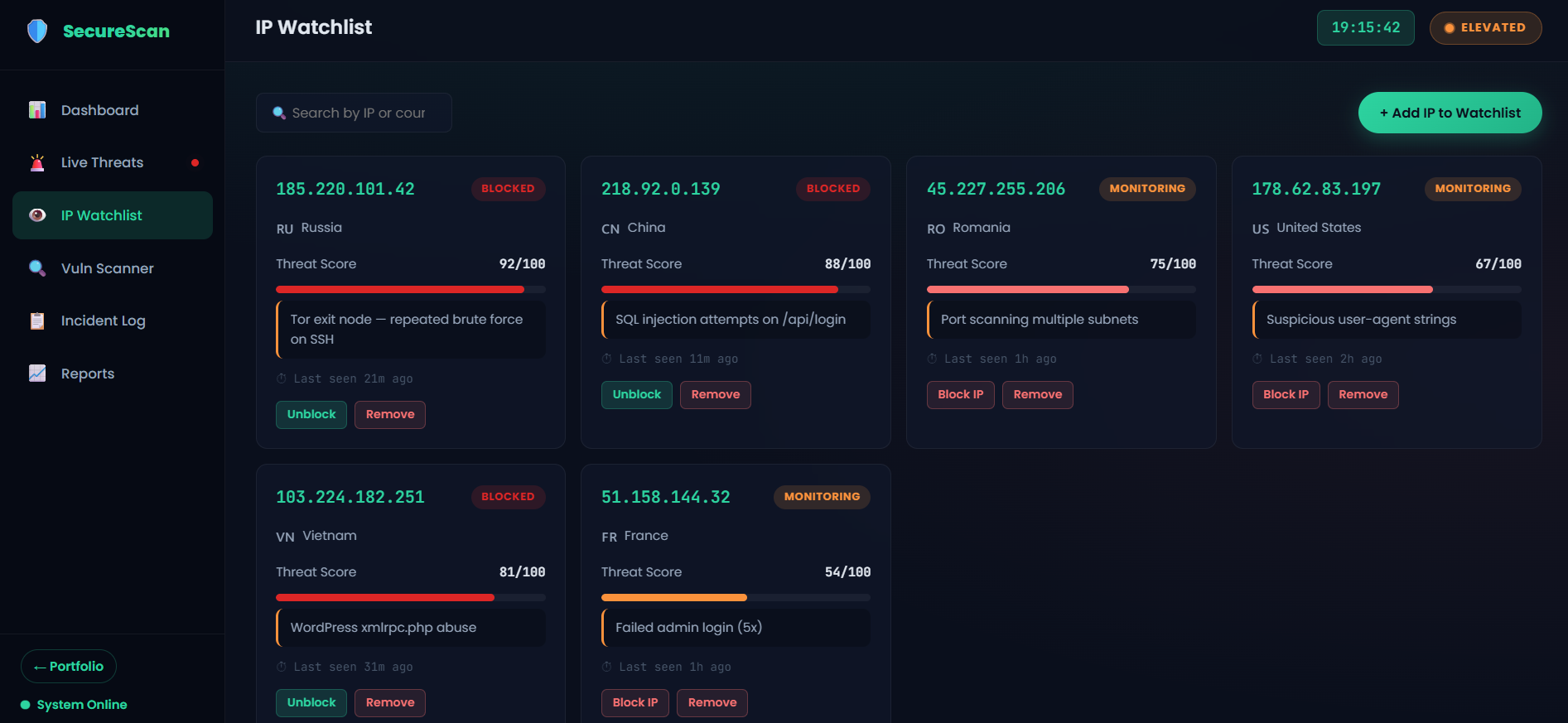Click the 88/100 threat score bar
Image resolution: width=1568 pixels, height=723 pixels.
click(736, 290)
